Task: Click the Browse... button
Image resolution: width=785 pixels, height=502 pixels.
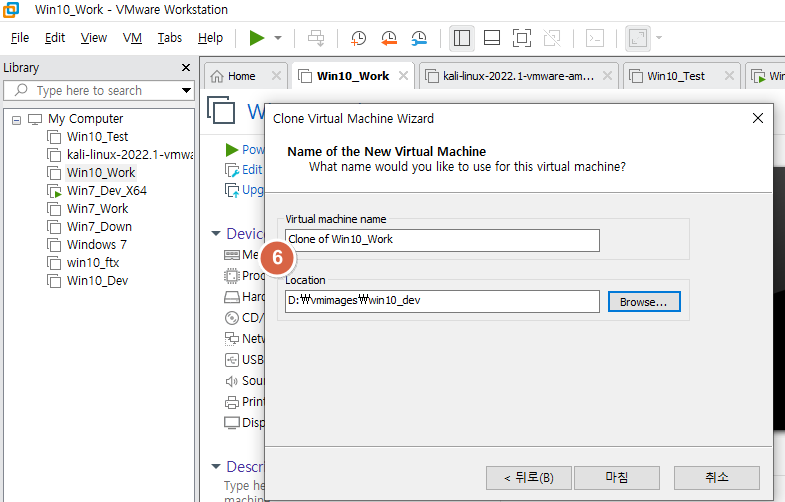Action: coord(644,301)
